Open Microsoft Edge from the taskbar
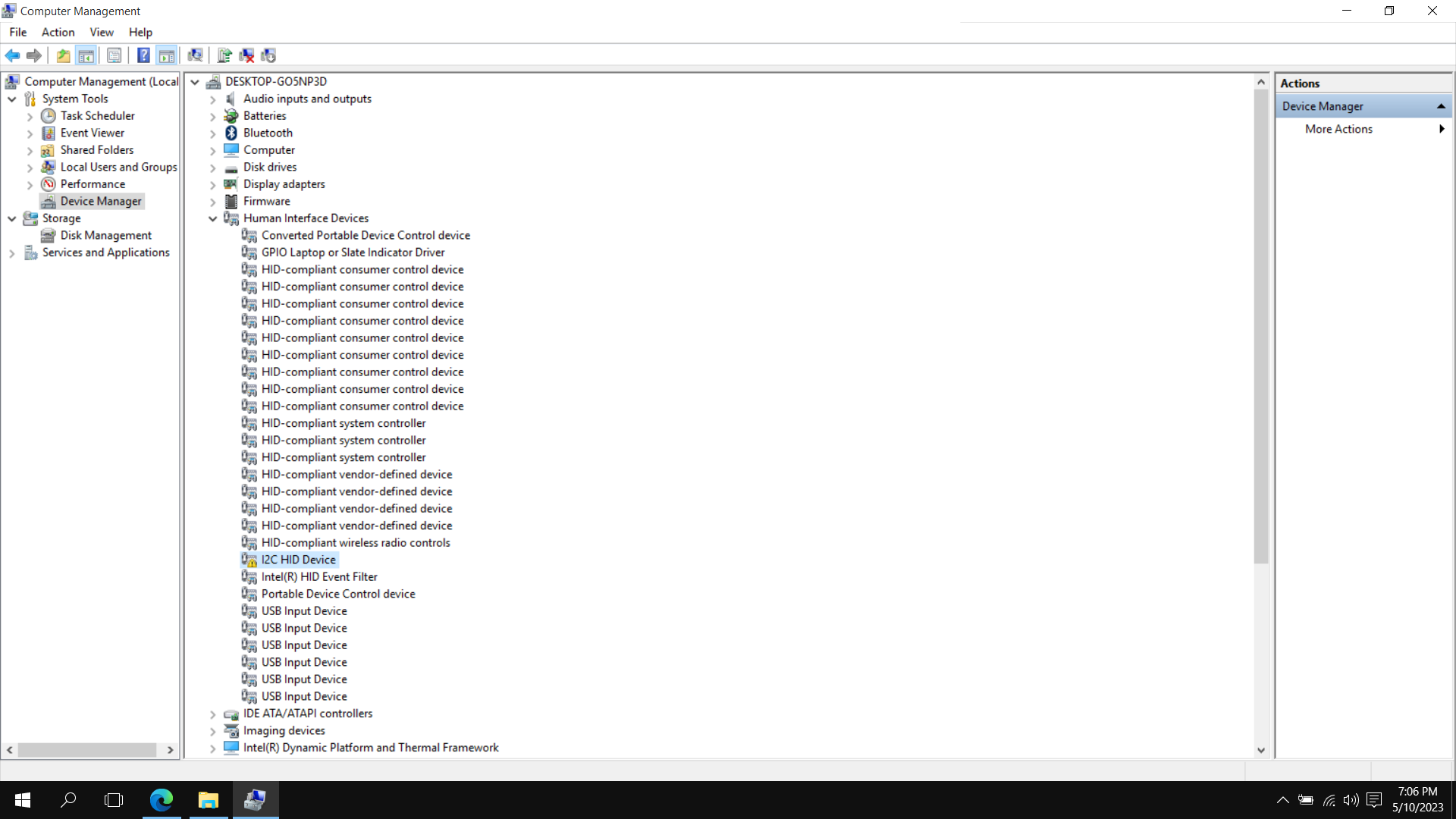 click(x=162, y=800)
